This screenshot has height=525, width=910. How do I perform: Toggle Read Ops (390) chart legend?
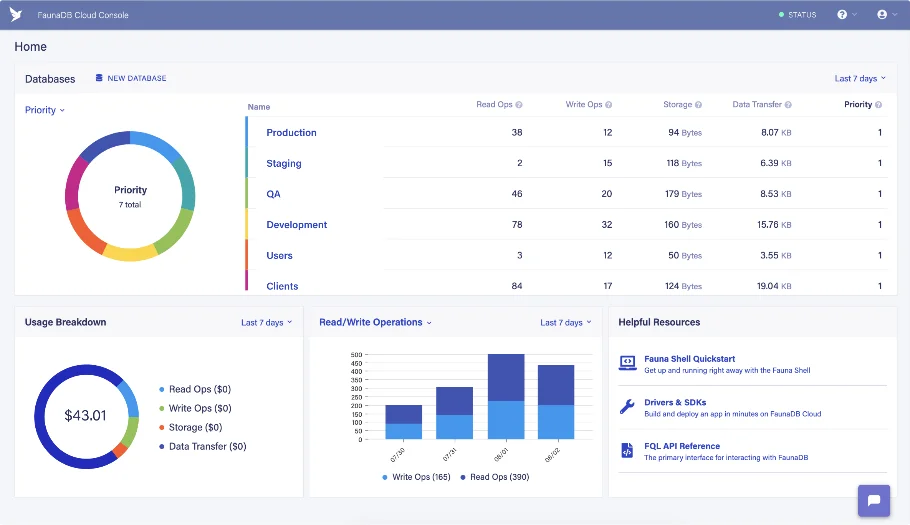[x=494, y=477]
